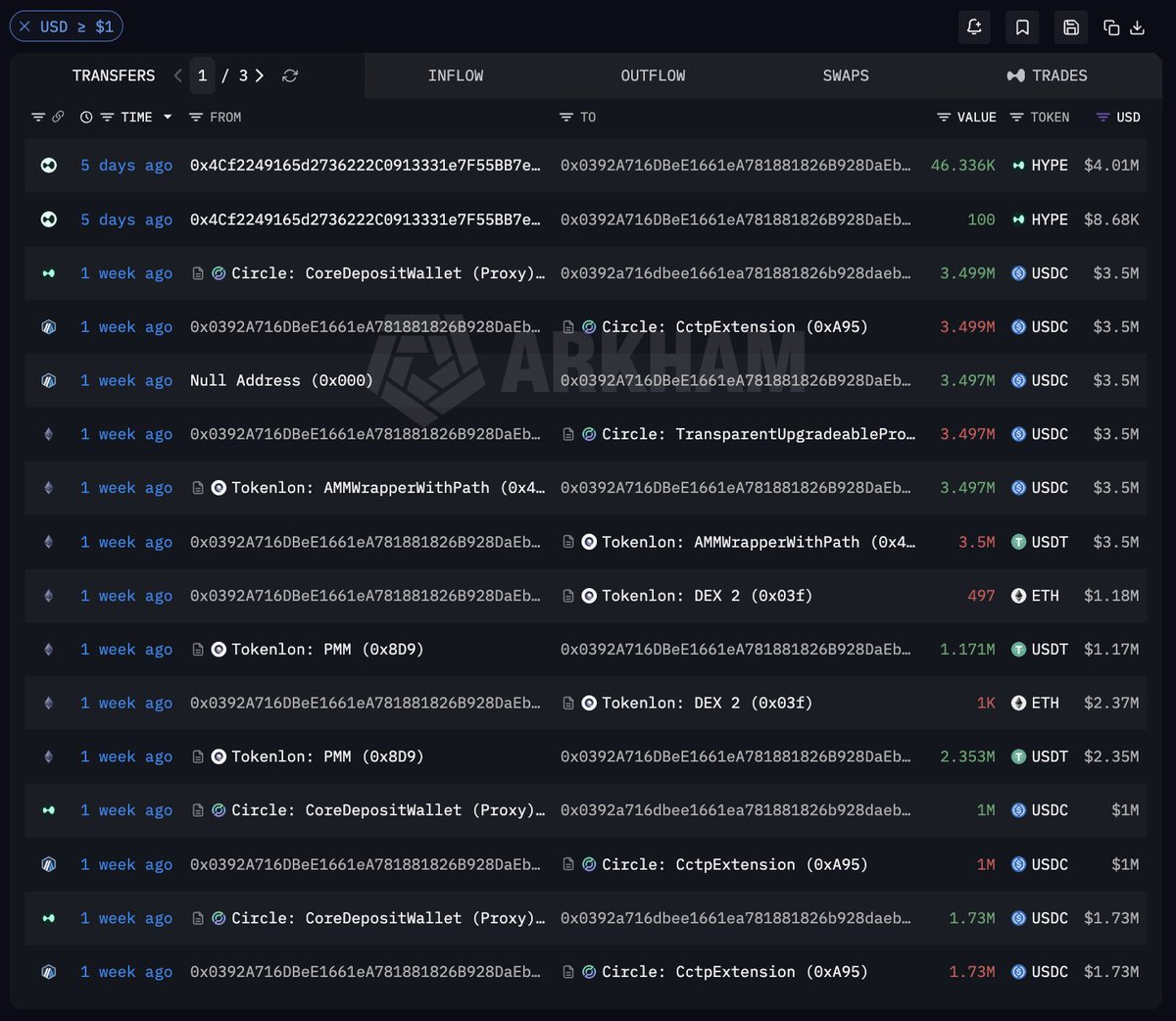Switch to the SWAPS tab

[846, 75]
